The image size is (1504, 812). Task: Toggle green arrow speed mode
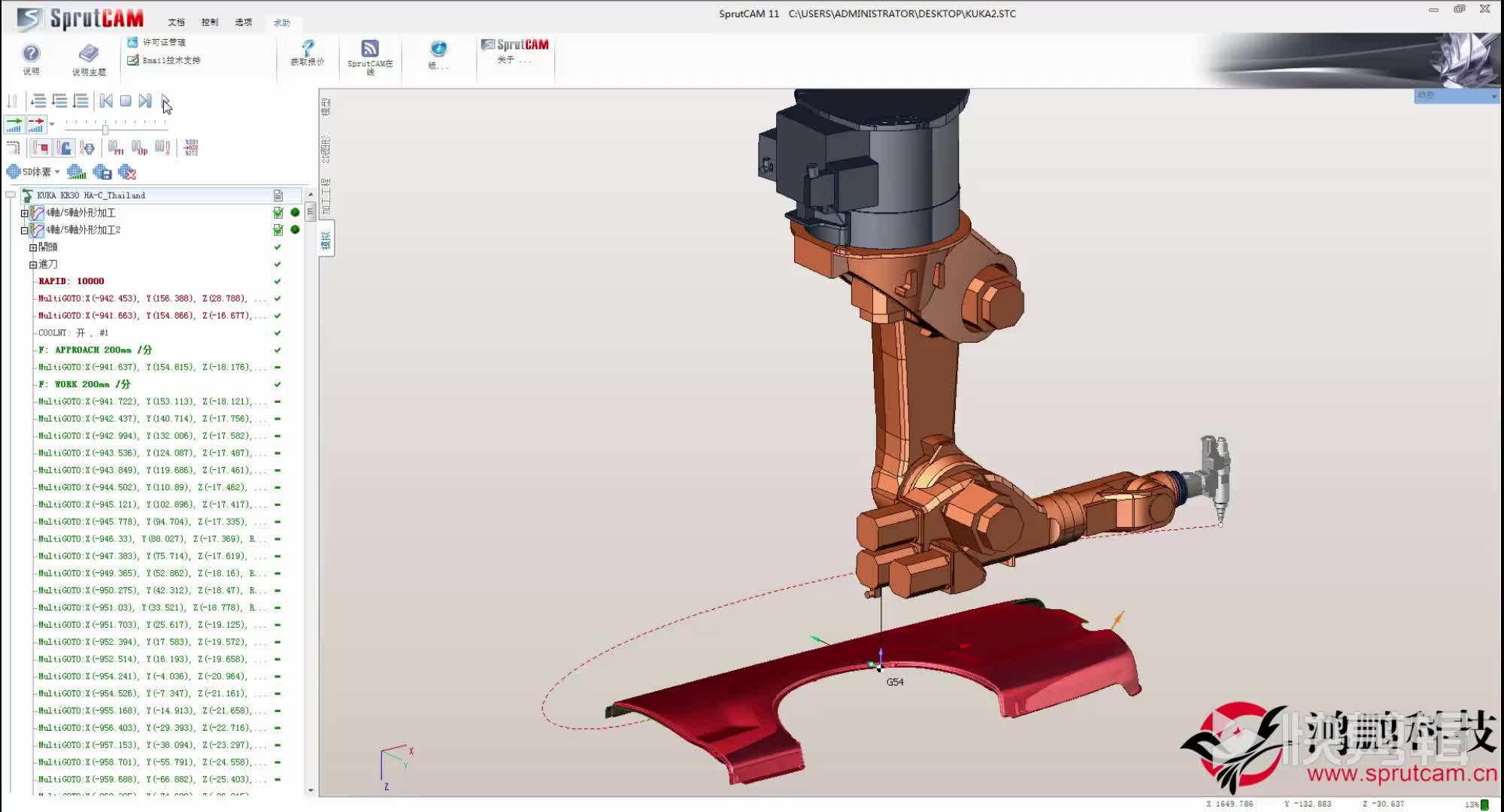tap(14, 125)
